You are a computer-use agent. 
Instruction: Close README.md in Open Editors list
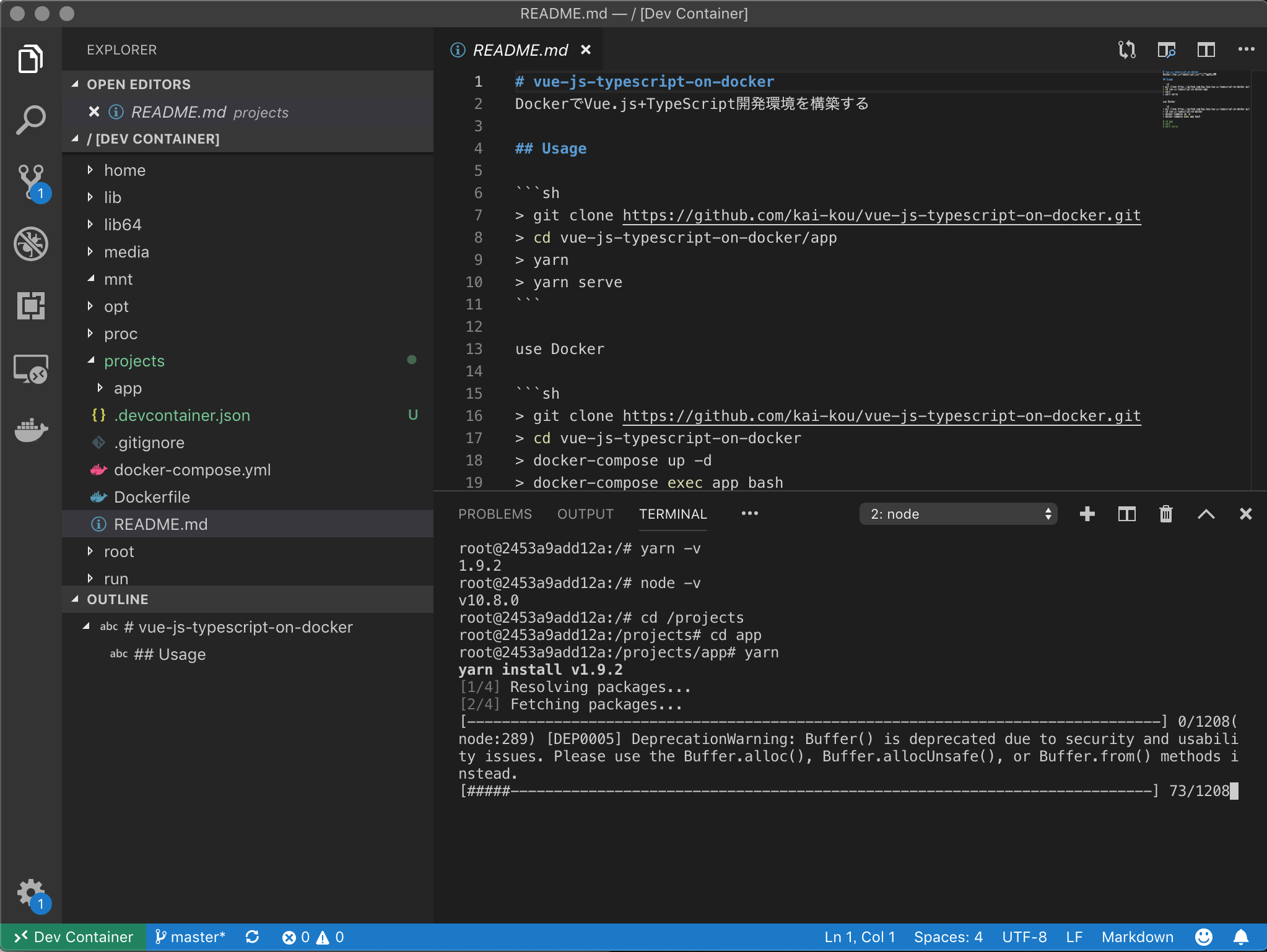coord(94,111)
